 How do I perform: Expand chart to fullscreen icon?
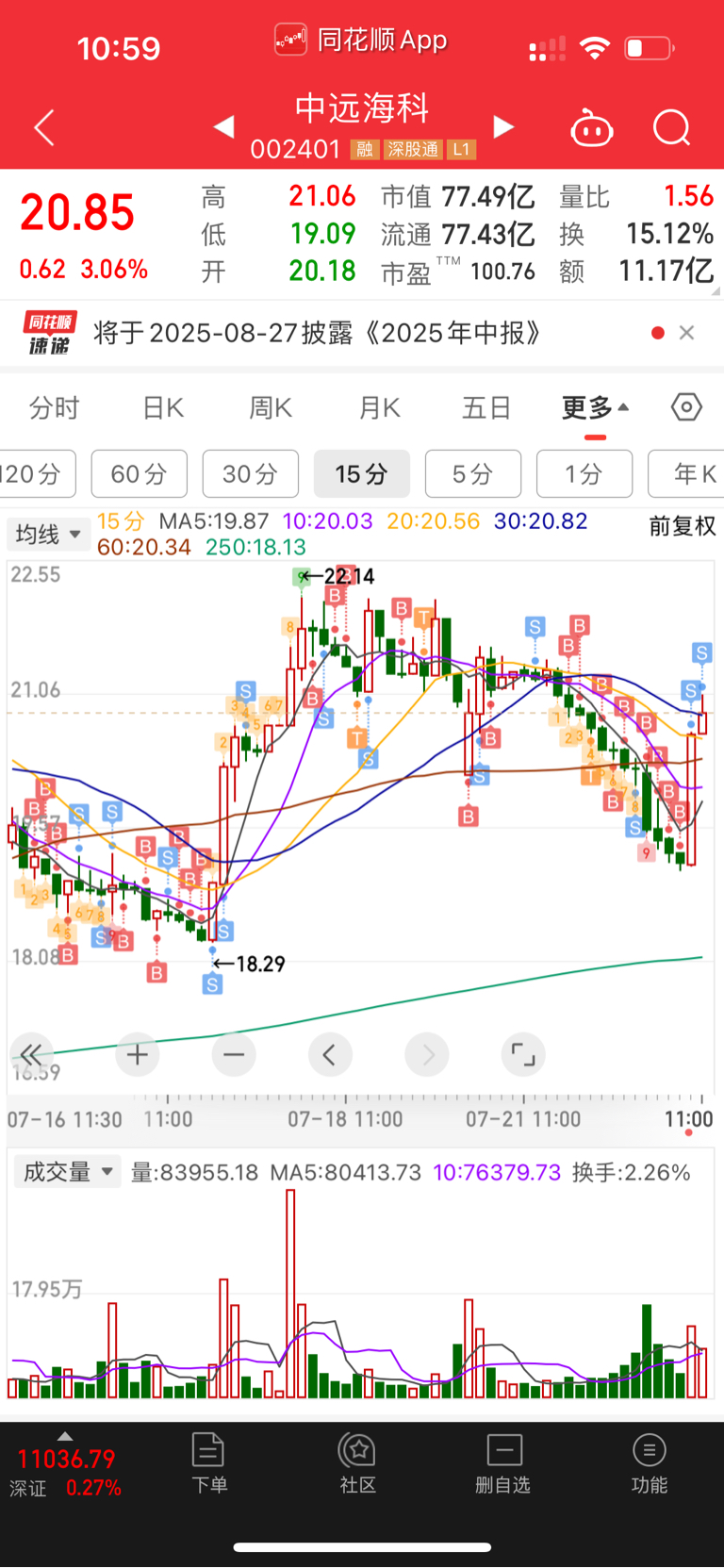523,1054
